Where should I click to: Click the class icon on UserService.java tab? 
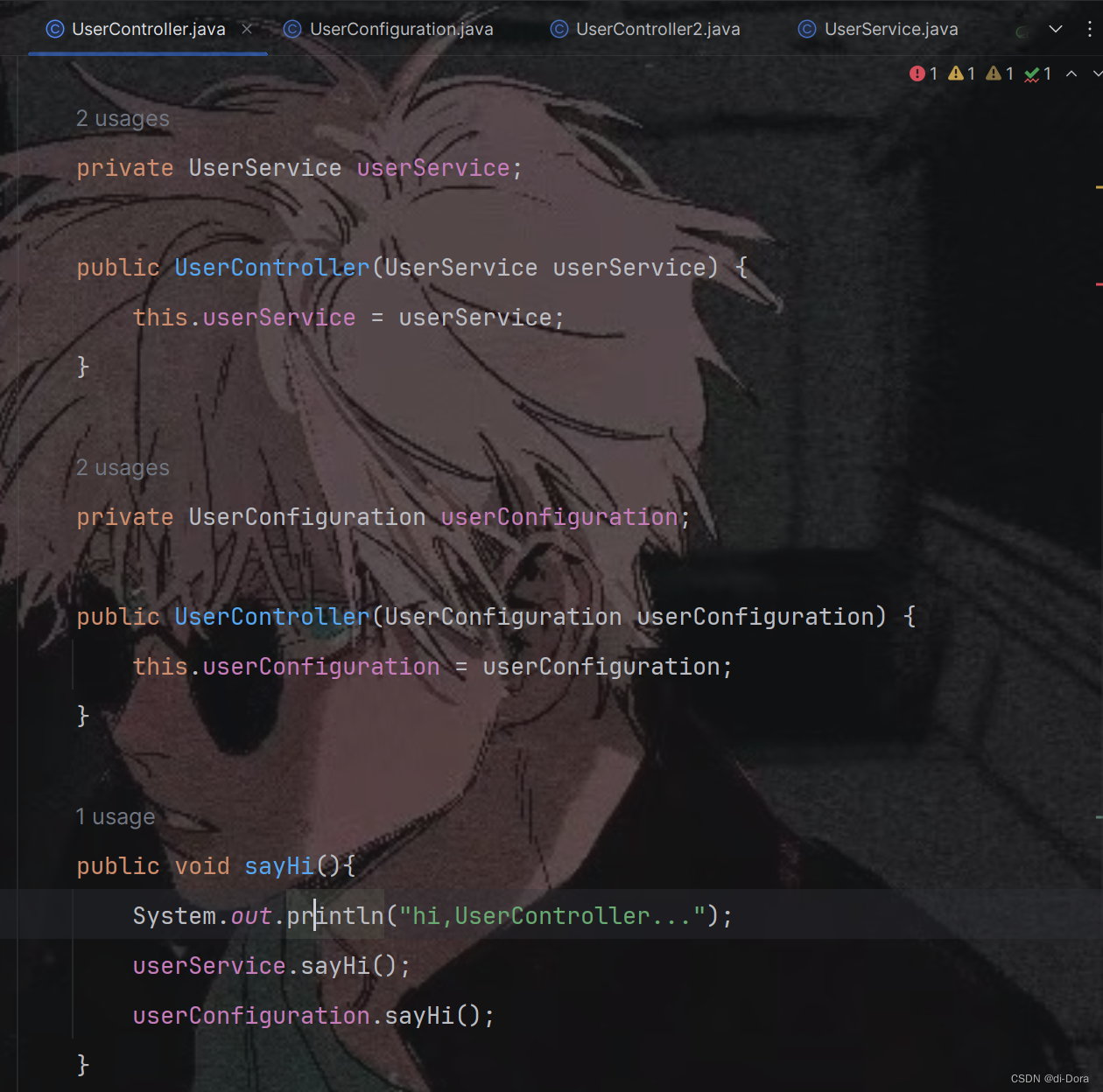[x=807, y=29]
